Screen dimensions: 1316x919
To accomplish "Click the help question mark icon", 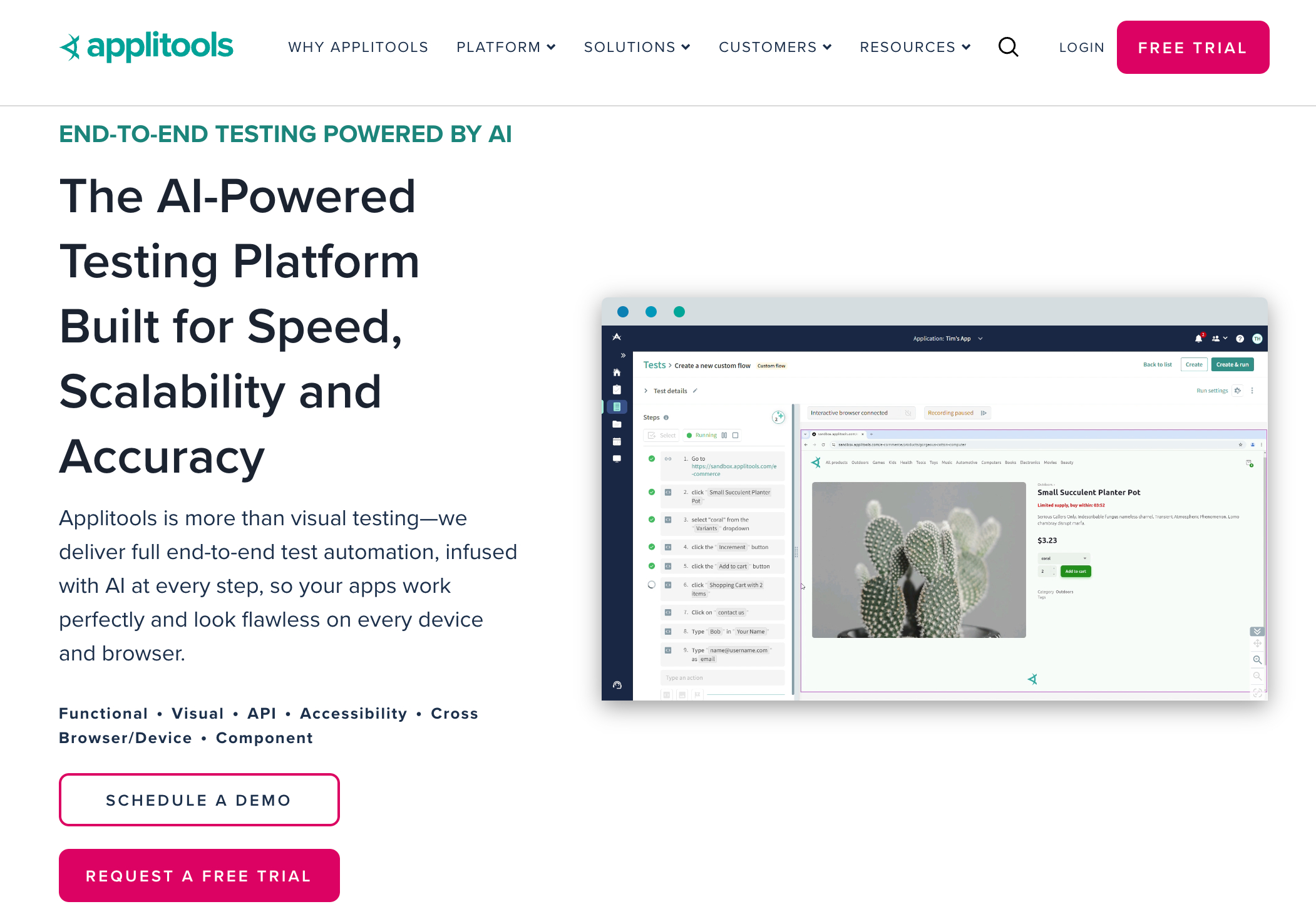I will click(1240, 339).
